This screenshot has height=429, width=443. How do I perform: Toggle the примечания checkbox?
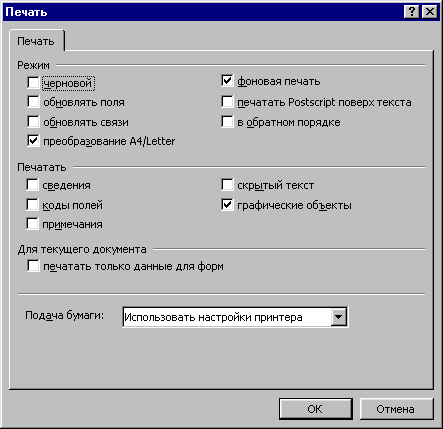tap(32, 224)
